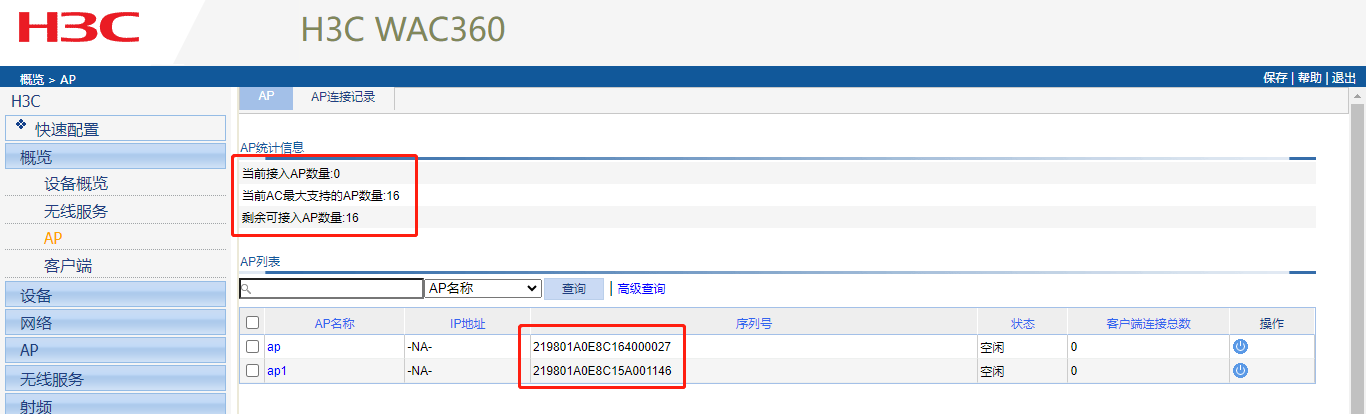This screenshot has height=414, width=1366.
Task: Switch to the AP tab
Action: point(266,97)
